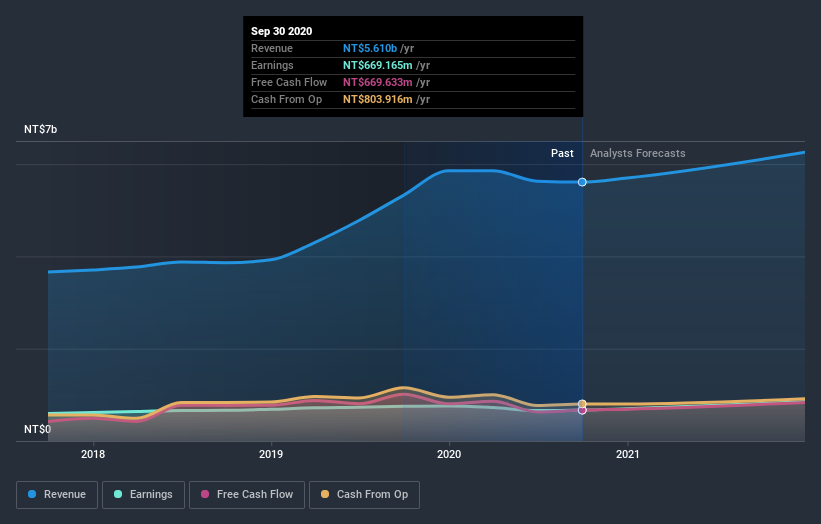Click the Earnings row label in tooltip
The image size is (821, 524).
(272, 65)
